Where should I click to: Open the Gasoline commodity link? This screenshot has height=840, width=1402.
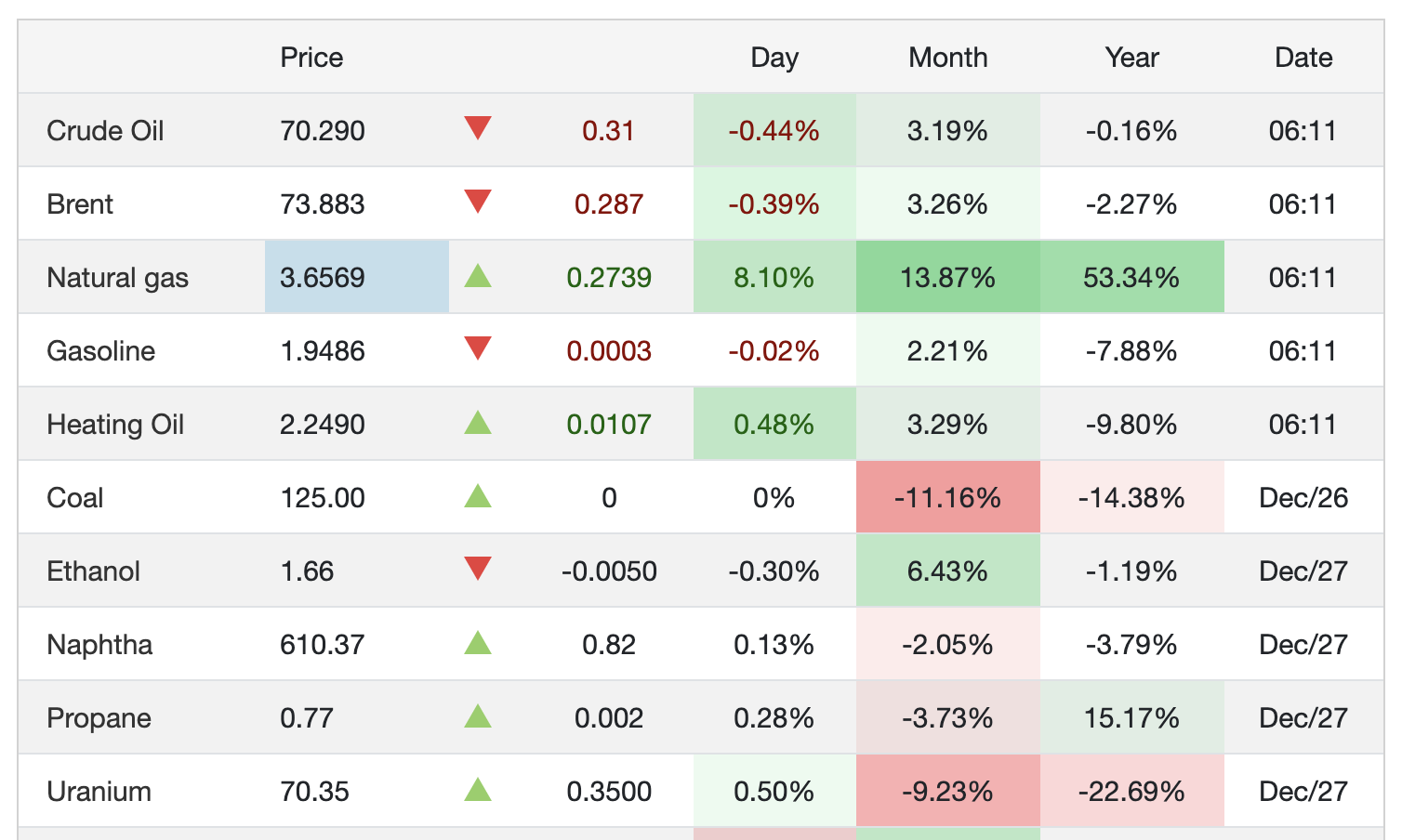click(x=100, y=351)
